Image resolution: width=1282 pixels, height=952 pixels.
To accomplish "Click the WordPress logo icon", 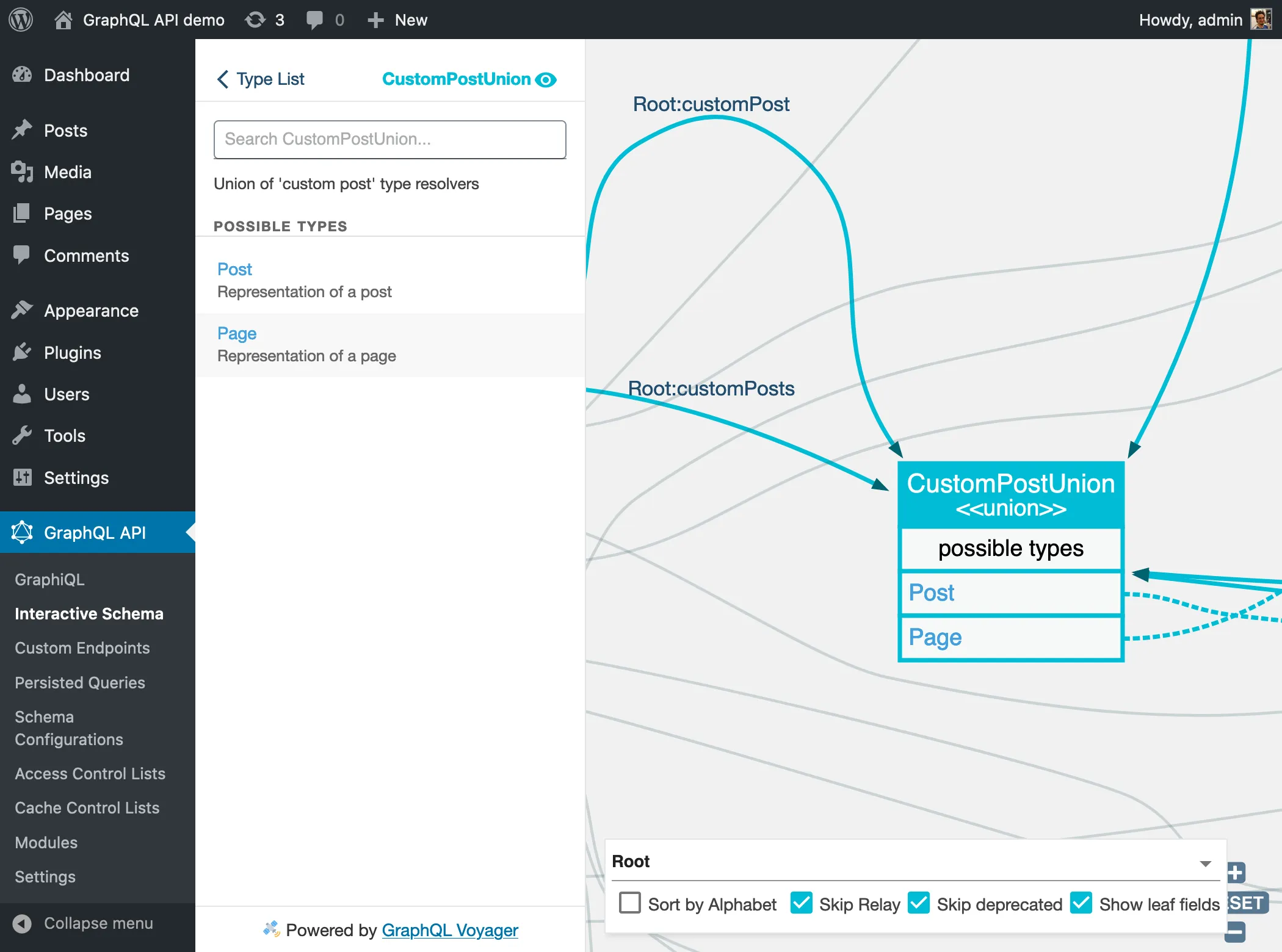I will (21, 20).
